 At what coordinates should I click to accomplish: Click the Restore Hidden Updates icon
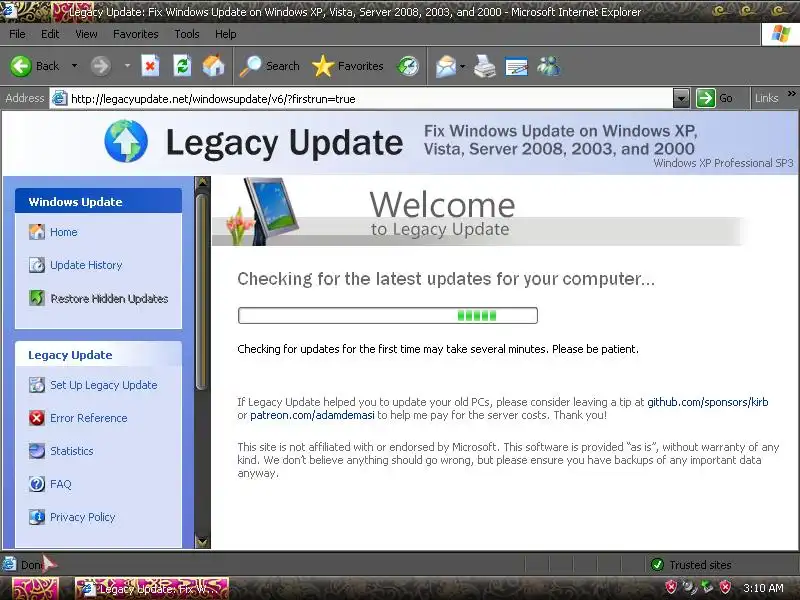tap(37, 298)
